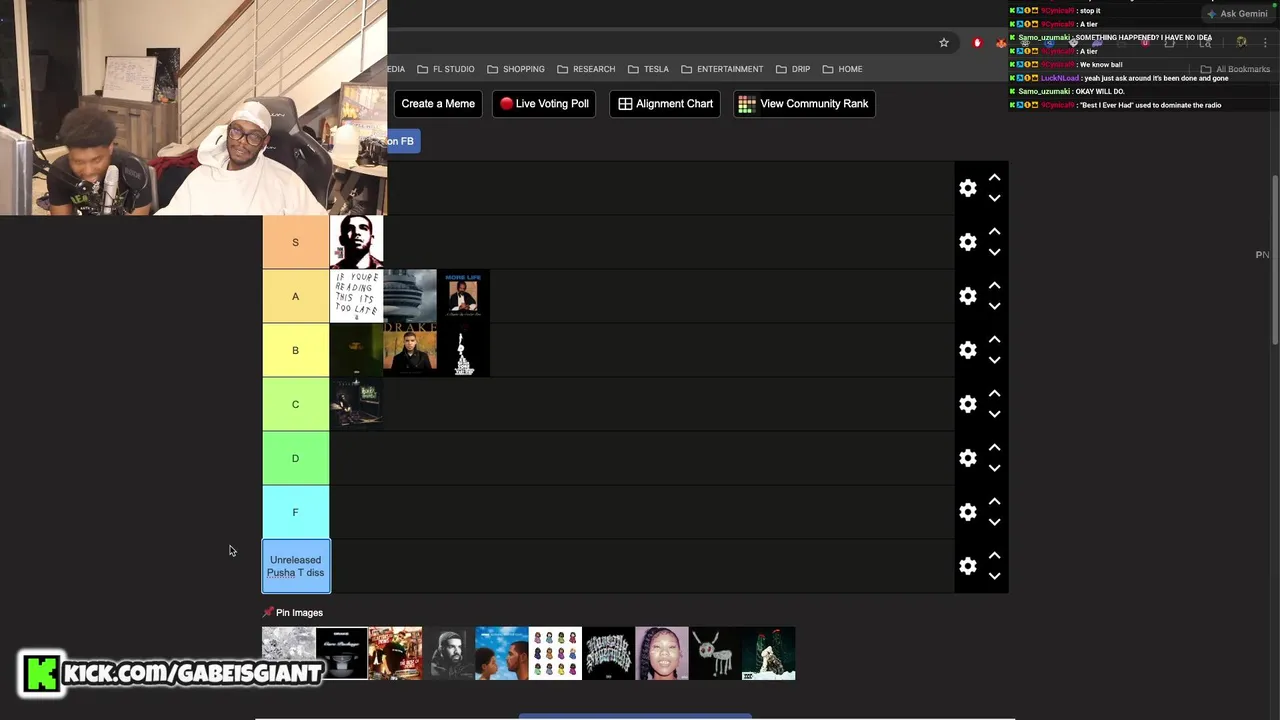Viewport: 1280px width, 720px height.
Task: Move the D tier row down
Action: pyautogui.click(x=994, y=468)
